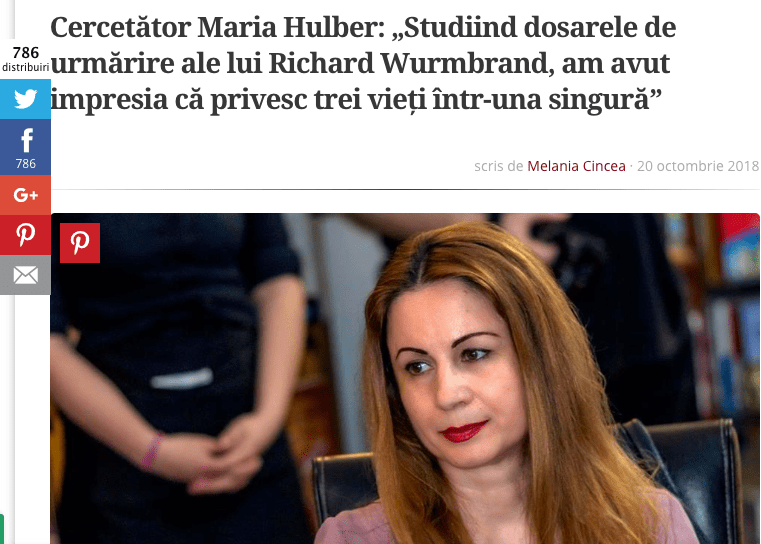Click the Pinterest button overlaid on photo

tap(80, 243)
